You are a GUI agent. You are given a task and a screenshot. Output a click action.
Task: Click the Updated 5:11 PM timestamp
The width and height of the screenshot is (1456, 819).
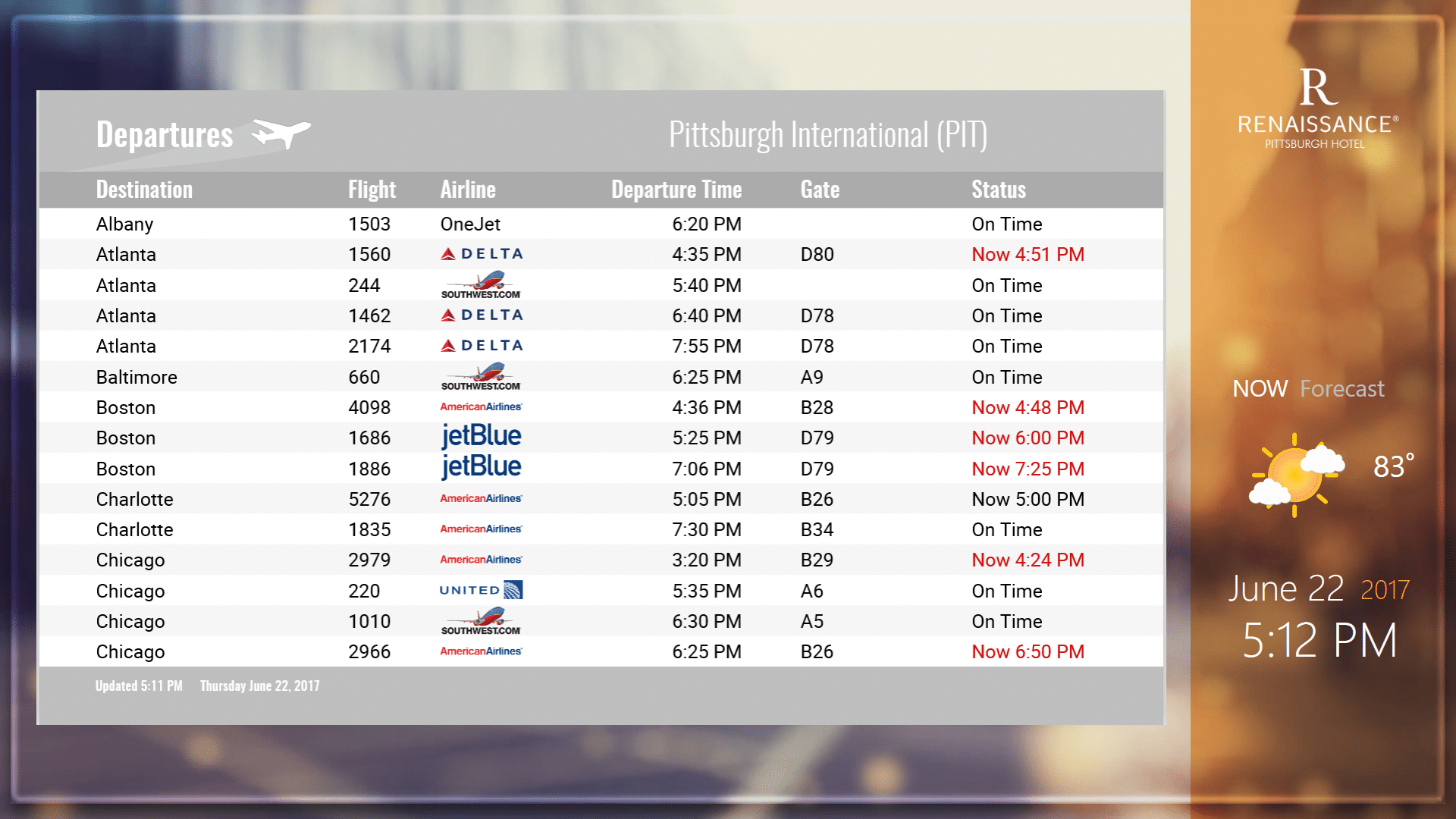tap(139, 686)
